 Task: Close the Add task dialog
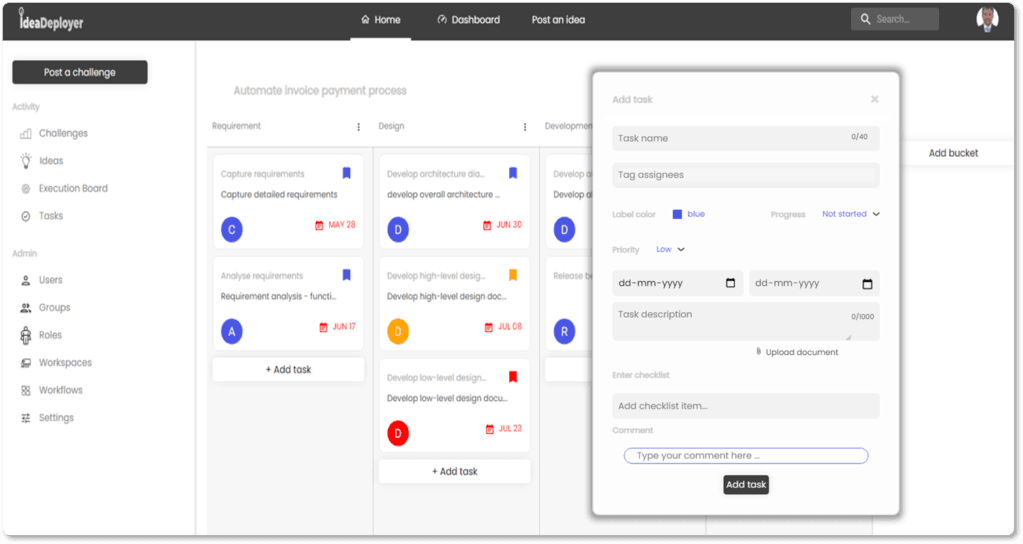pyautogui.click(x=874, y=99)
